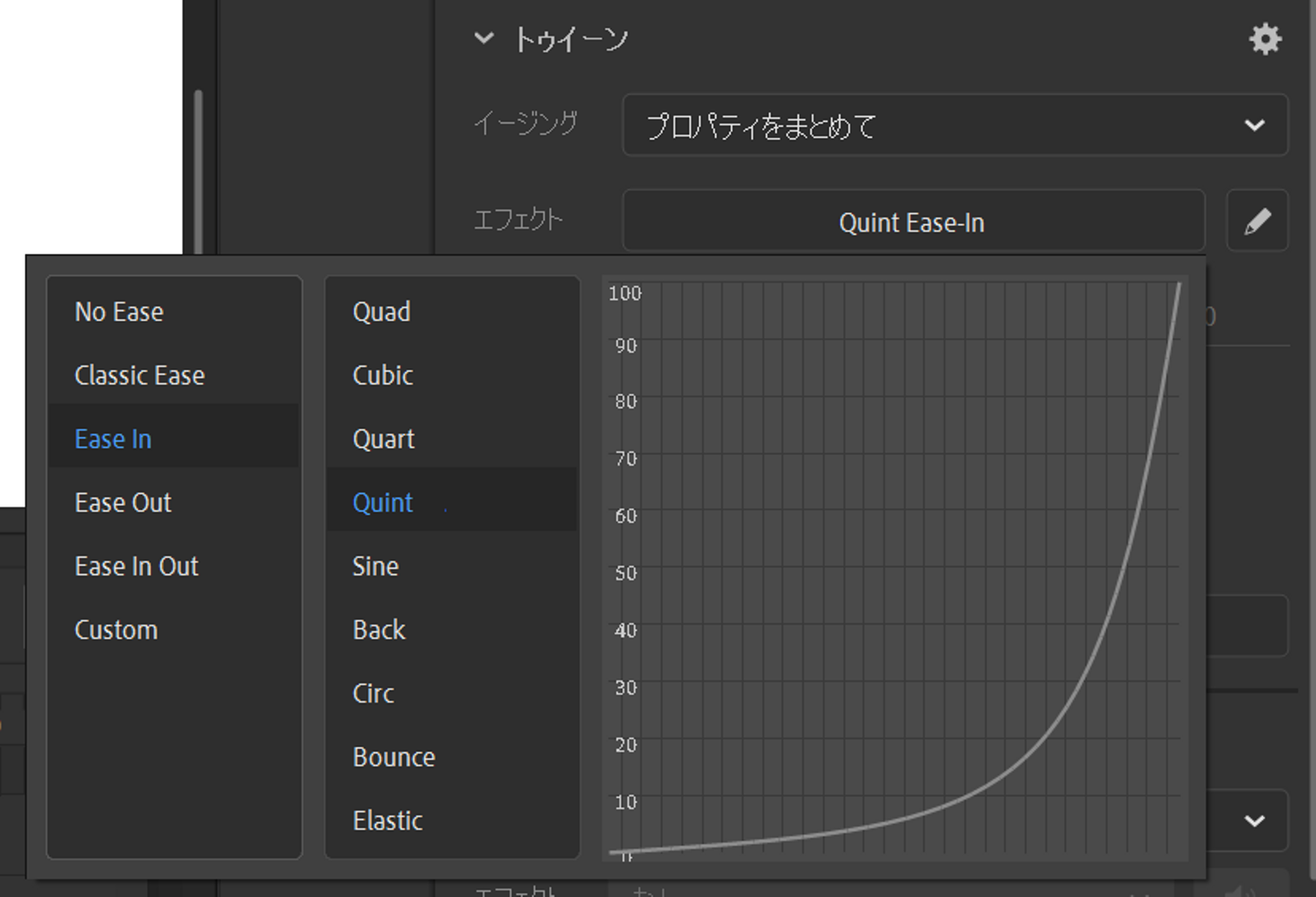This screenshot has height=897, width=1316.
Task: Choose the Quart easing type
Action: (x=384, y=440)
